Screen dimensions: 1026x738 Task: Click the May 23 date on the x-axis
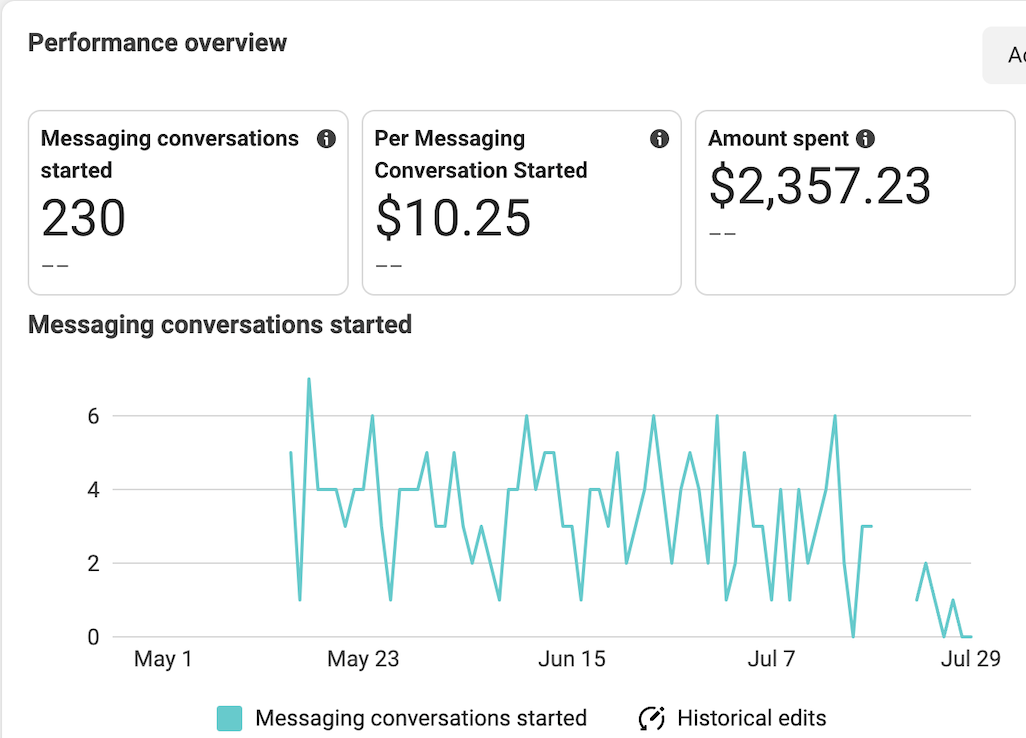[363, 659]
